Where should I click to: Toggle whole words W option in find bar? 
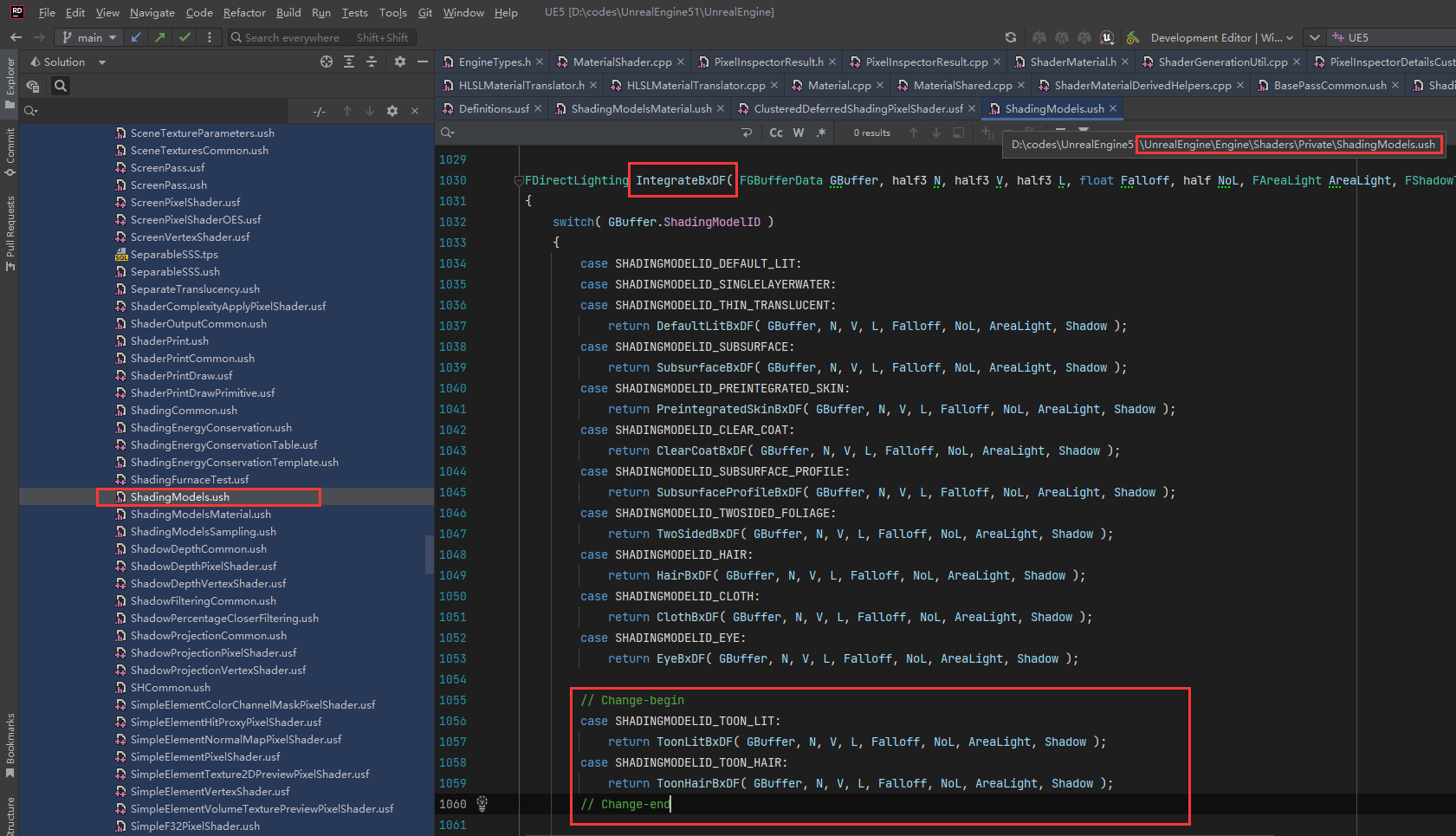[x=799, y=132]
